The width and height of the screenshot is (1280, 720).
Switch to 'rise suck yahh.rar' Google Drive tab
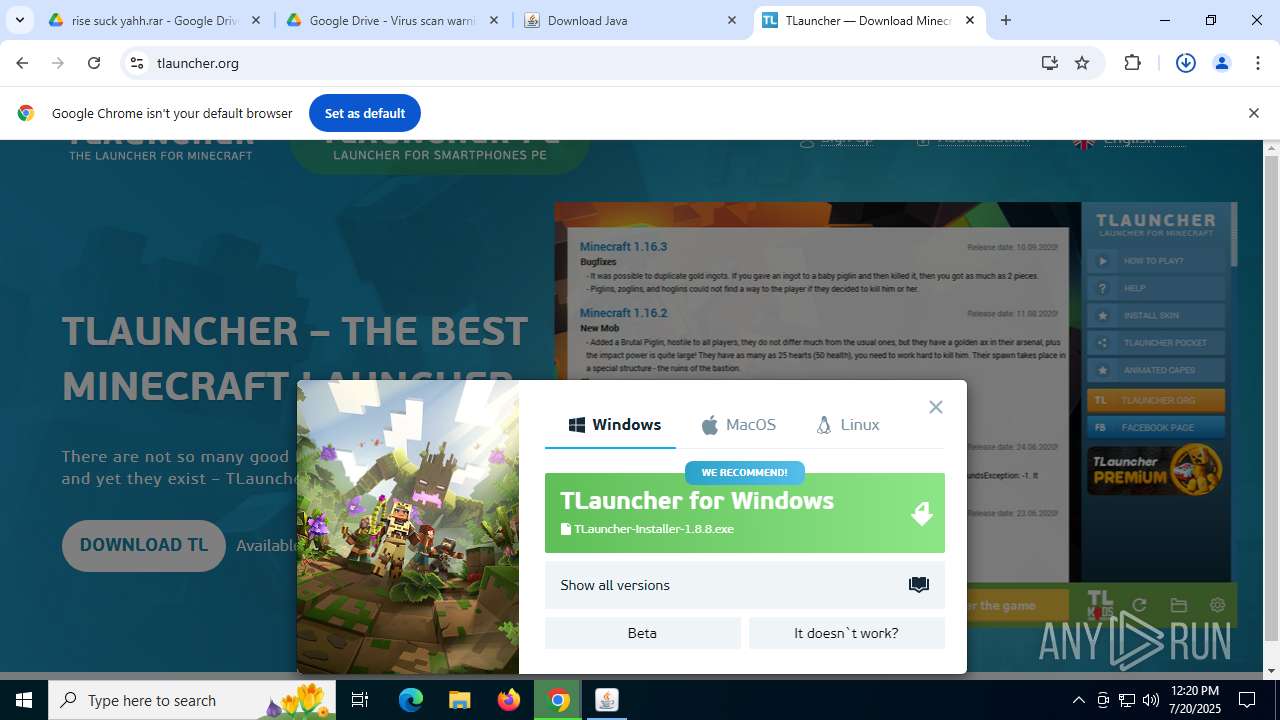[x=155, y=20]
